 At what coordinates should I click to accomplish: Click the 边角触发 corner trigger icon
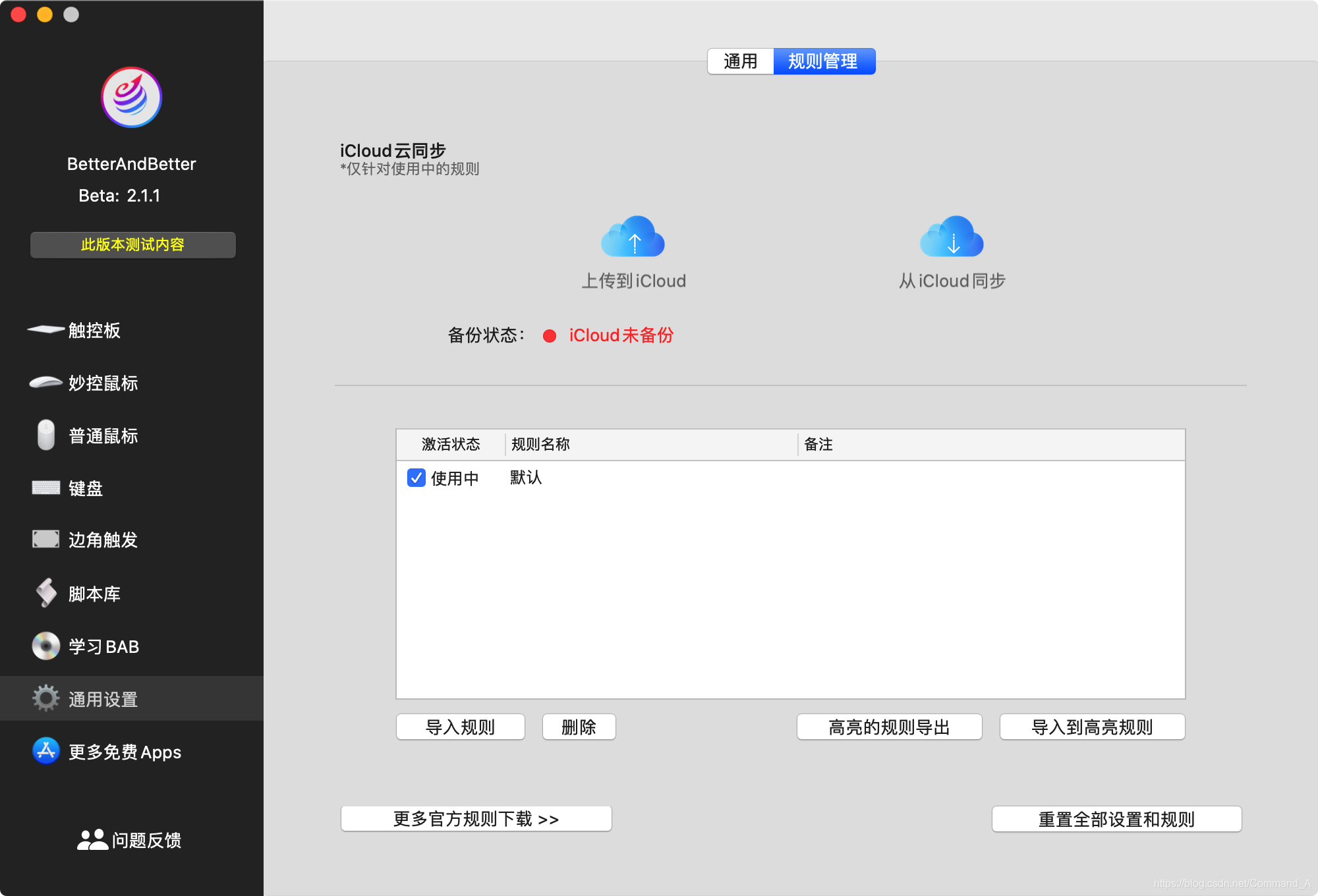(x=44, y=540)
